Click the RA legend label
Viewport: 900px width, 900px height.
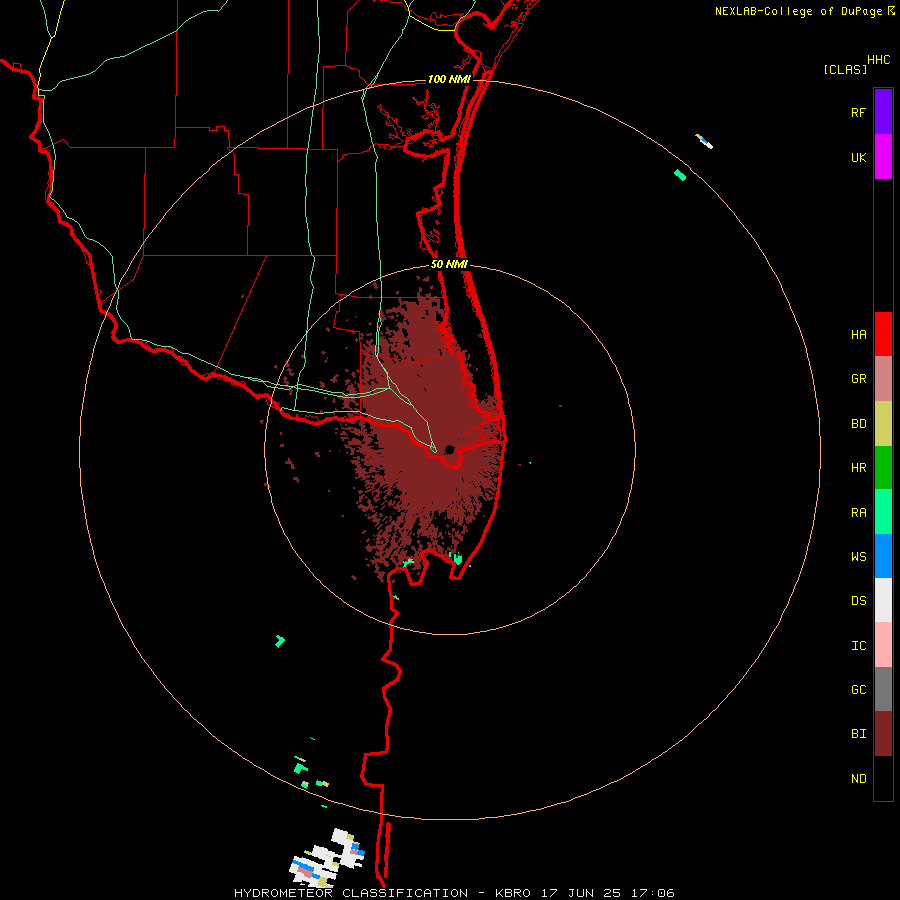[858, 513]
